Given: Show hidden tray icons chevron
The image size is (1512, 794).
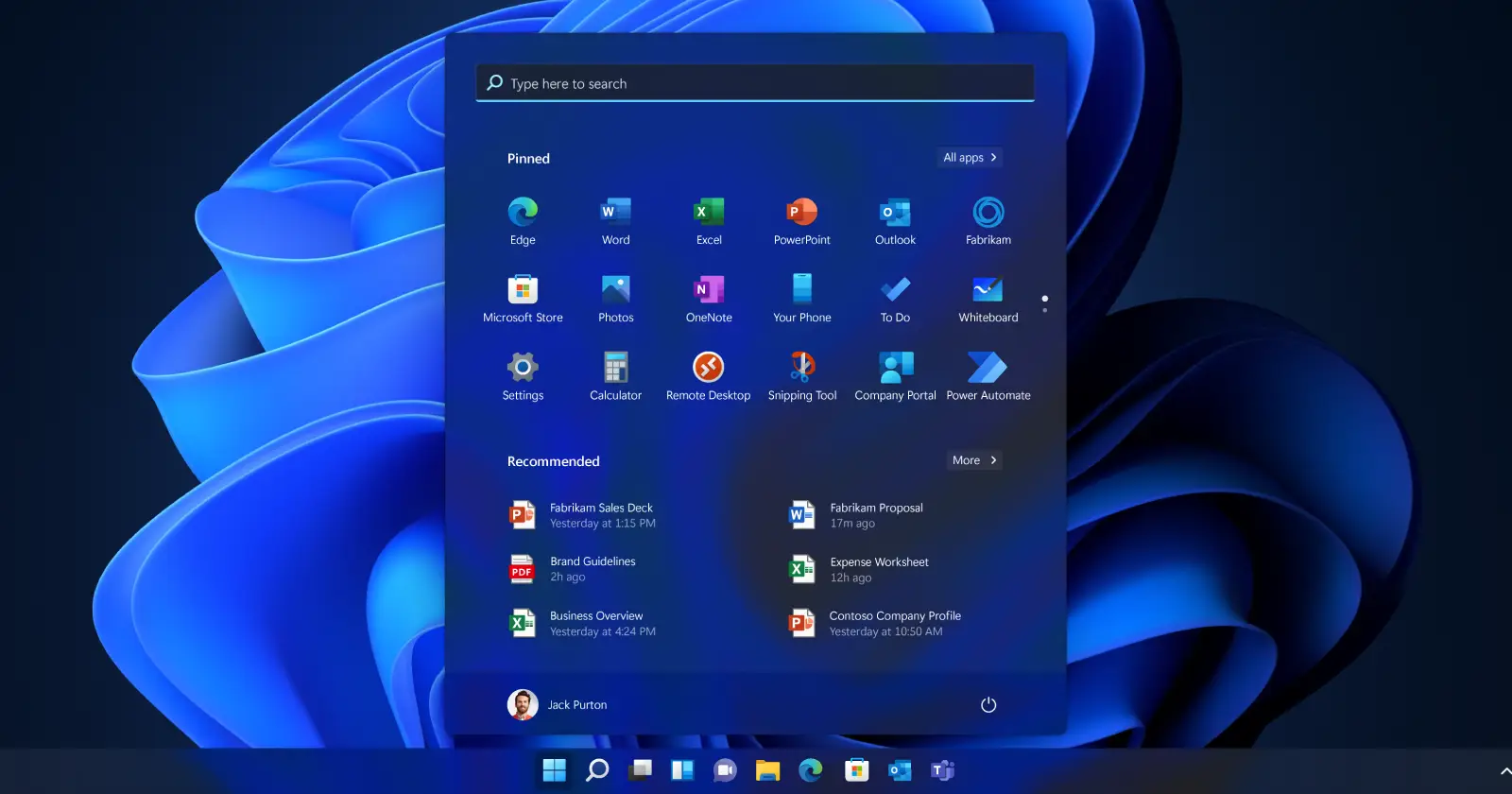Looking at the screenshot, I should 1504,771.
